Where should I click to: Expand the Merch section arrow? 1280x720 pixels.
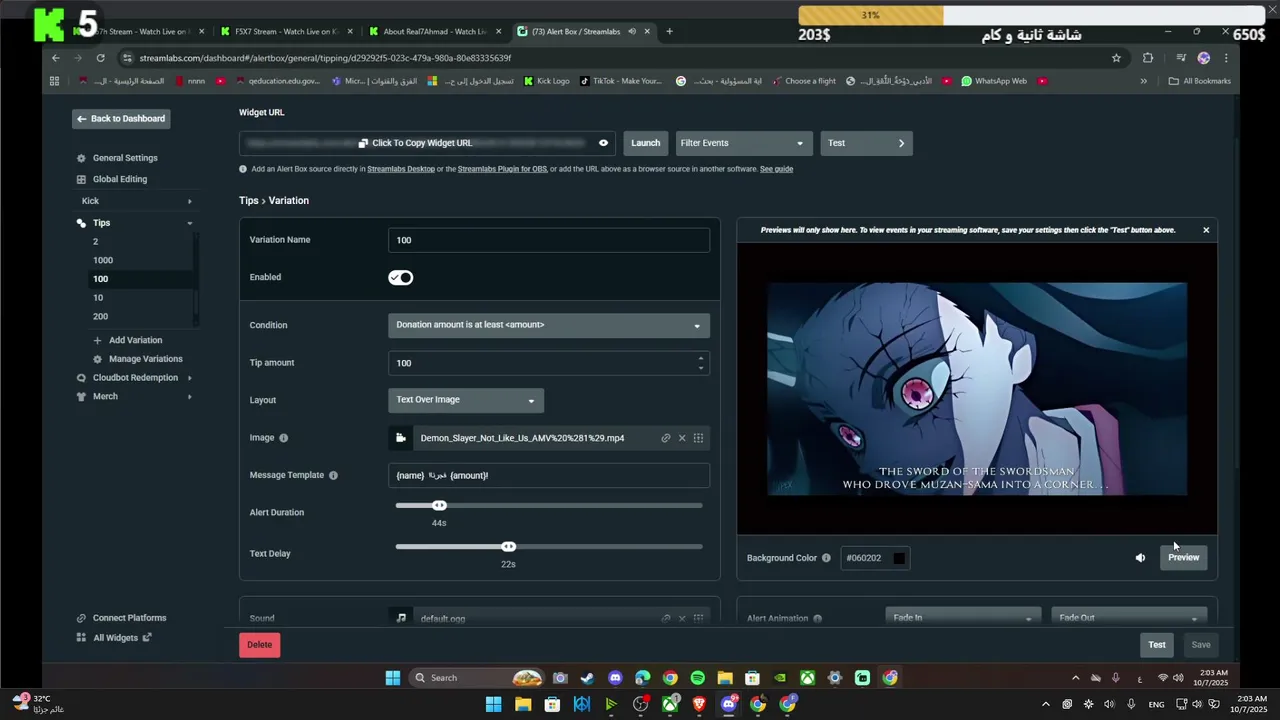[x=189, y=397]
